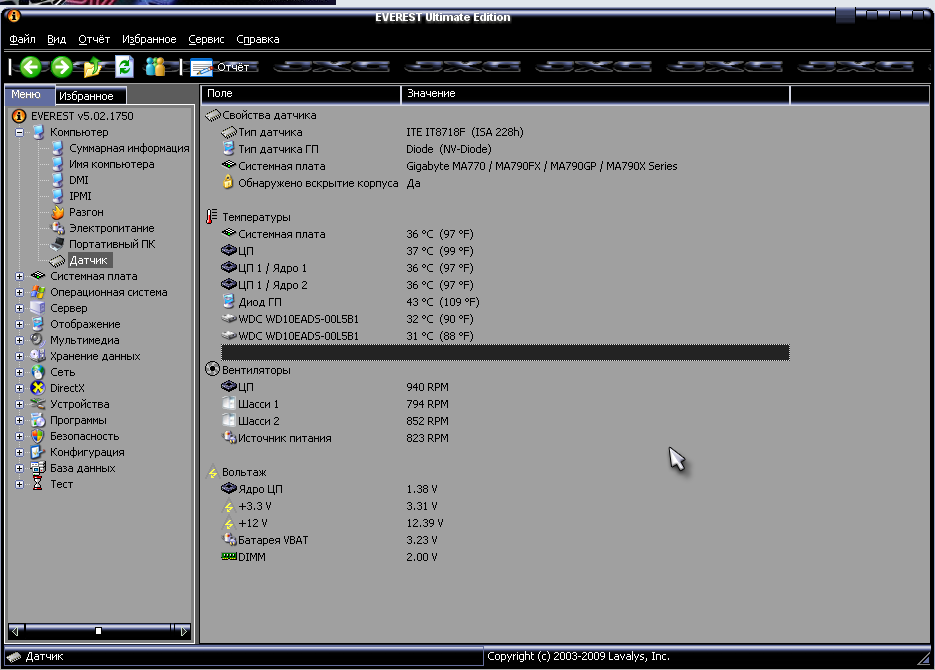
Task: Open the Отчёт report toolbar button
Action: tap(220, 68)
